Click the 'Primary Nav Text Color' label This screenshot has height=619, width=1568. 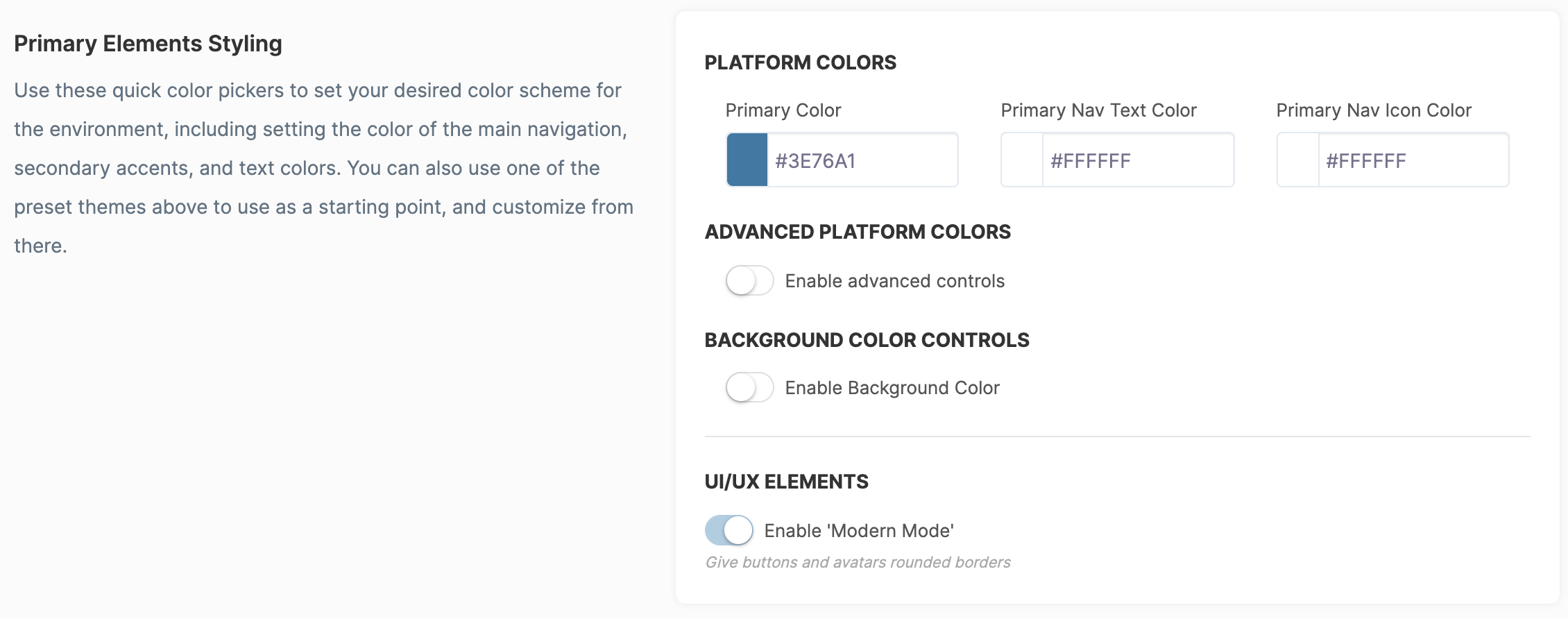coord(1099,110)
